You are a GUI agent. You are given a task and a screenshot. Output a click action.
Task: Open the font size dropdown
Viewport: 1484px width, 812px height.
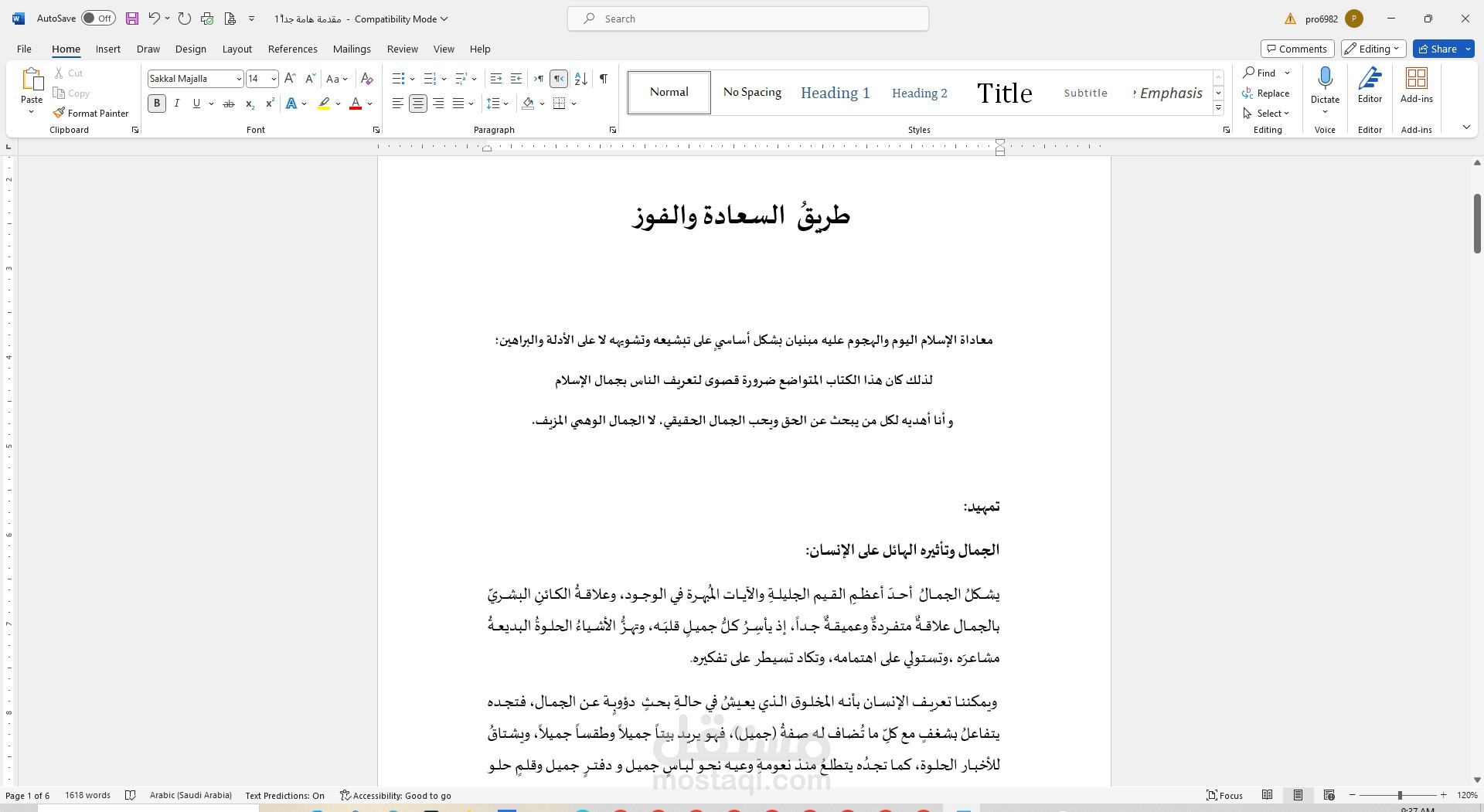point(274,79)
